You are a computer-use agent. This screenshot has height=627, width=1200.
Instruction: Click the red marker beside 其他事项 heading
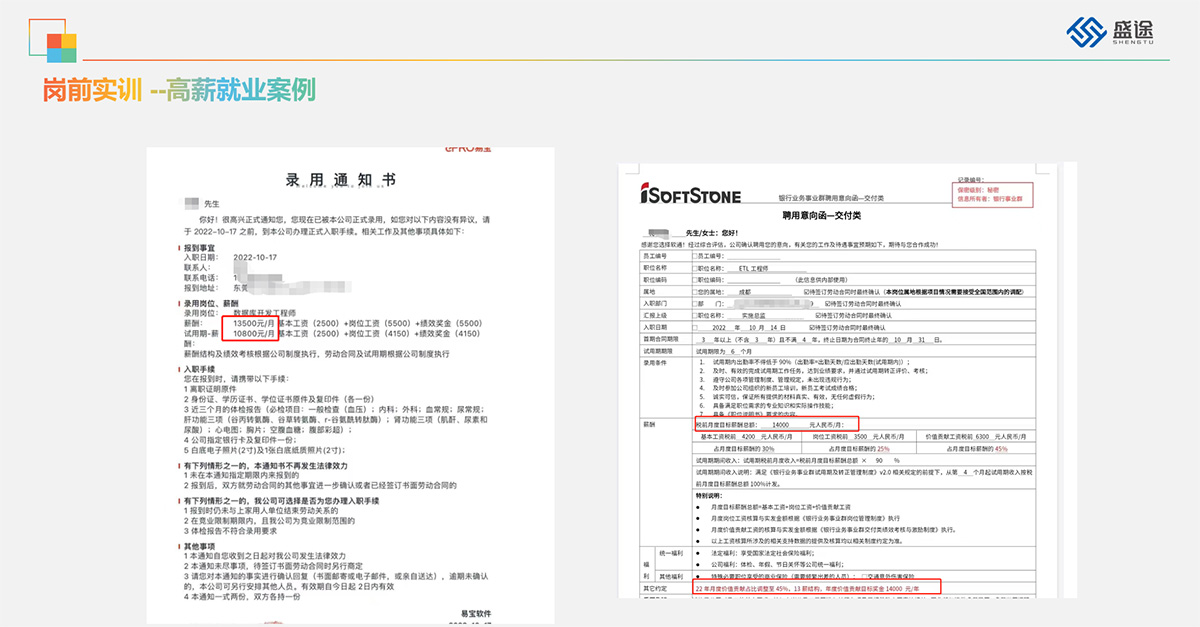180,546
